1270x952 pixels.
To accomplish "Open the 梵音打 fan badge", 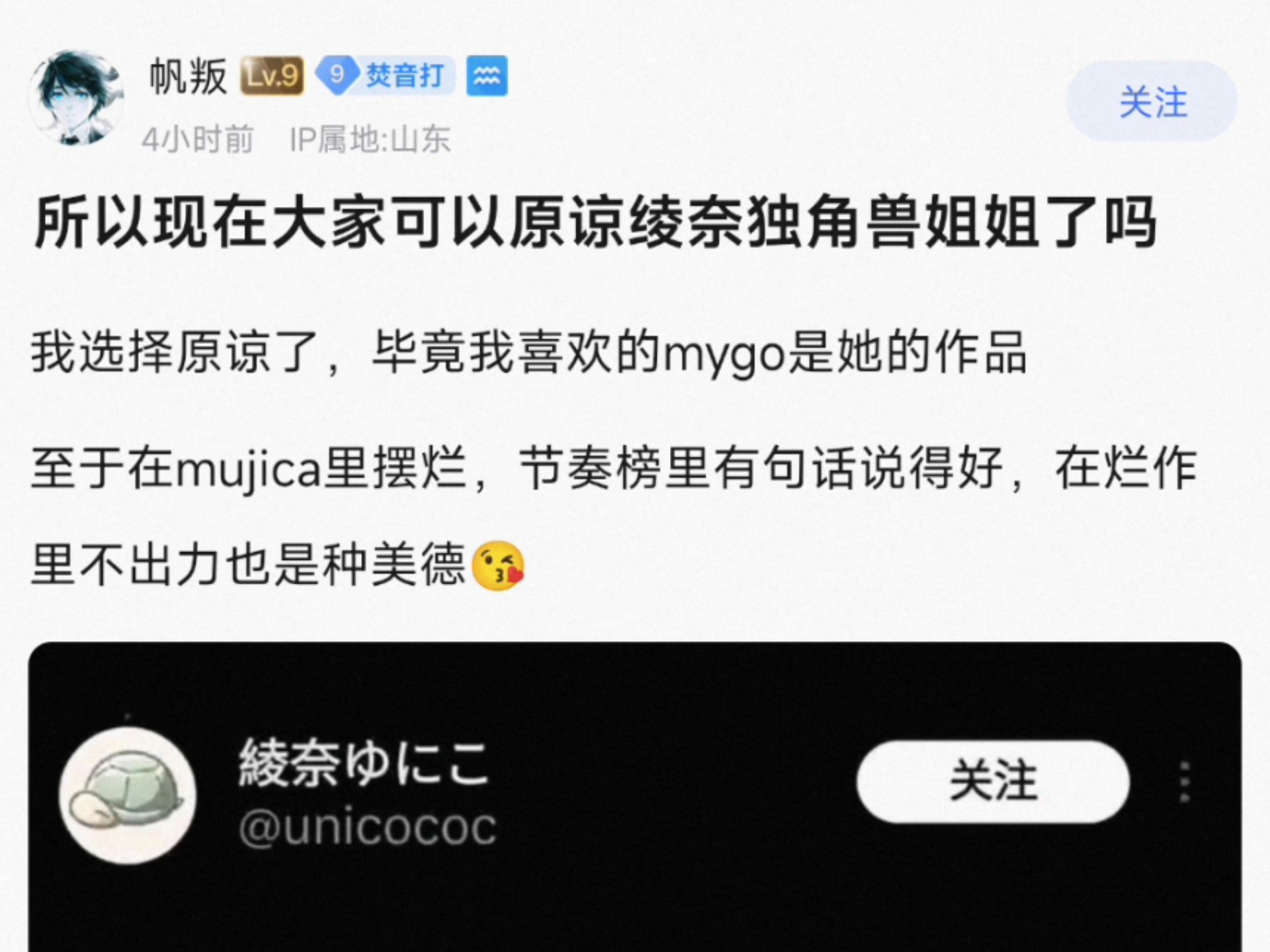I will click(384, 75).
